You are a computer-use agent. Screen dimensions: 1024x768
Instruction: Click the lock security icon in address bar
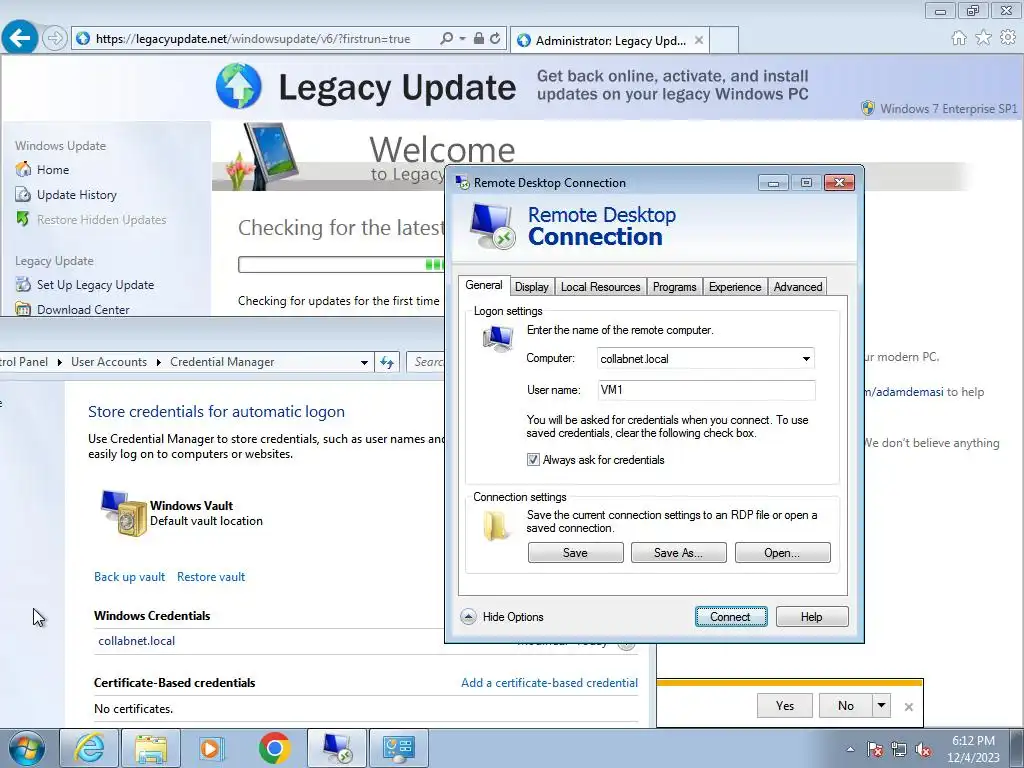click(x=479, y=39)
